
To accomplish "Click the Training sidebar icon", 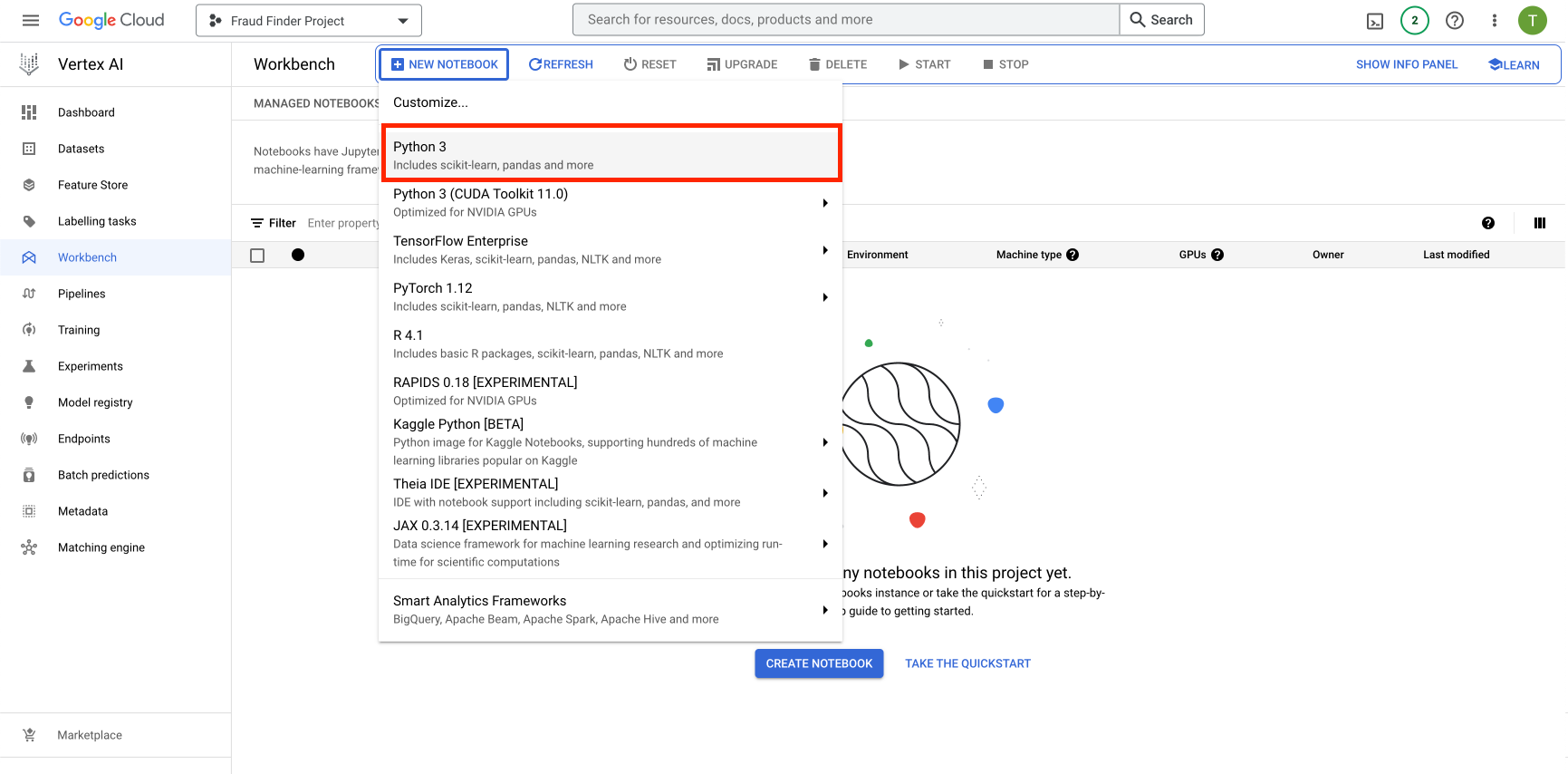I will 29,330.
